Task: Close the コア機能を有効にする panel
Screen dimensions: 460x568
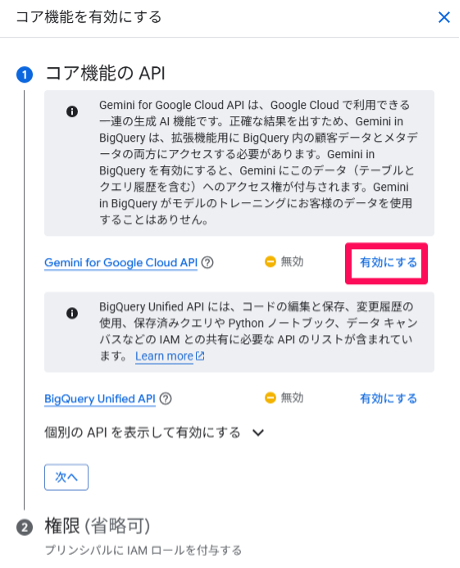Action: [x=444, y=17]
